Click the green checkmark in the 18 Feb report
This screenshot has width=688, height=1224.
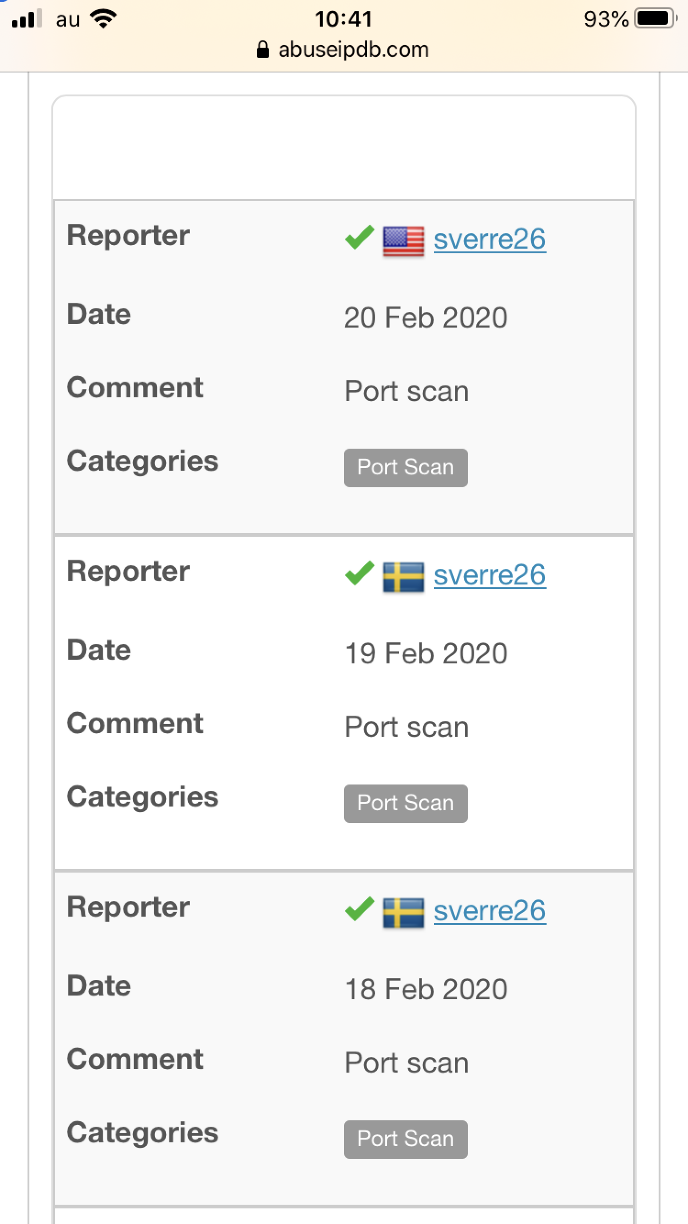tap(359, 911)
